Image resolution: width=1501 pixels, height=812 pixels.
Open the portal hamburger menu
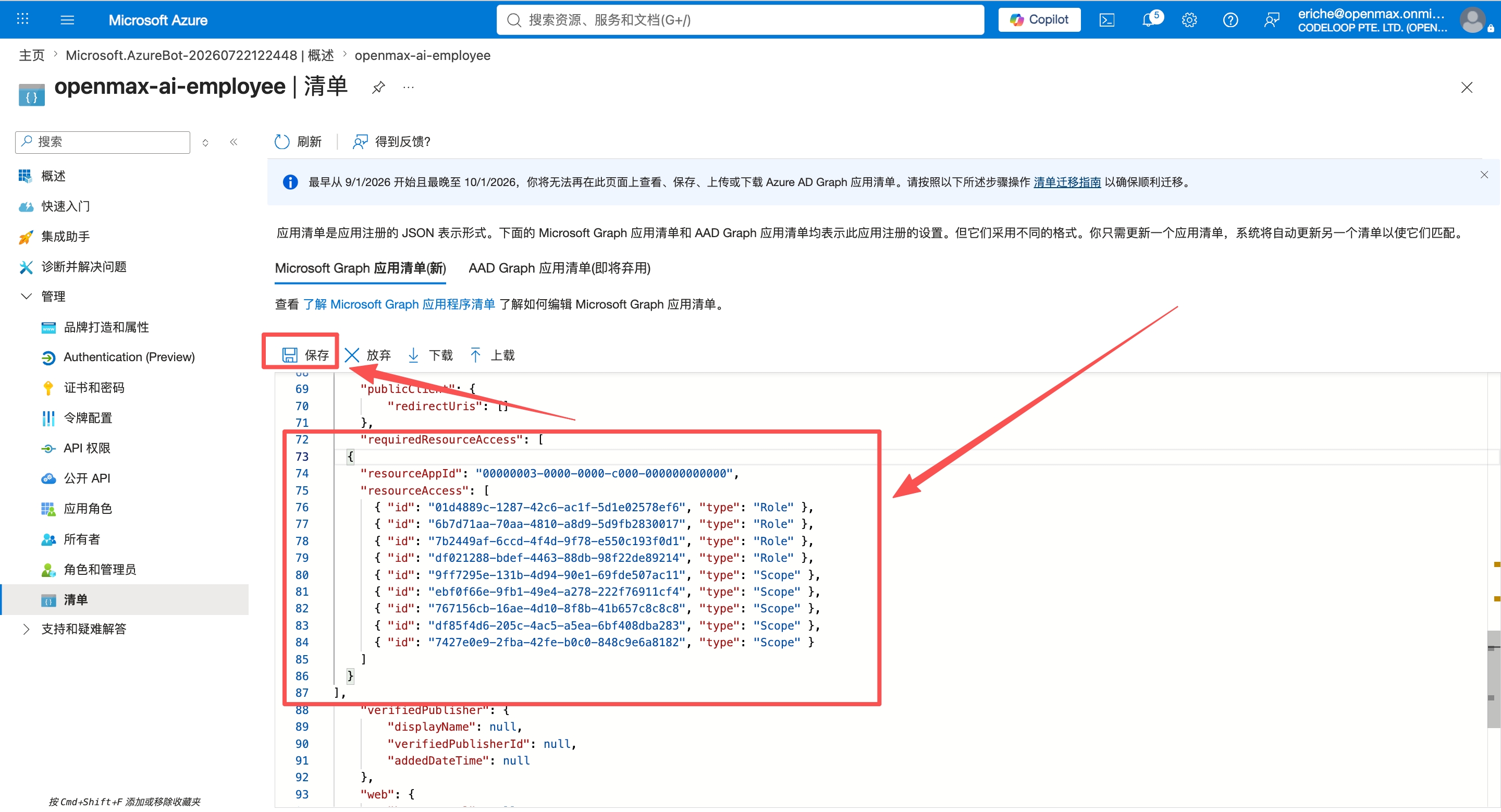coord(68,20)
